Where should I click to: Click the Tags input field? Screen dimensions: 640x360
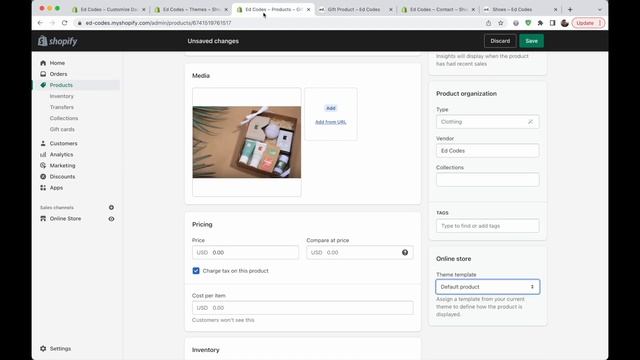[x=487, y=226]
